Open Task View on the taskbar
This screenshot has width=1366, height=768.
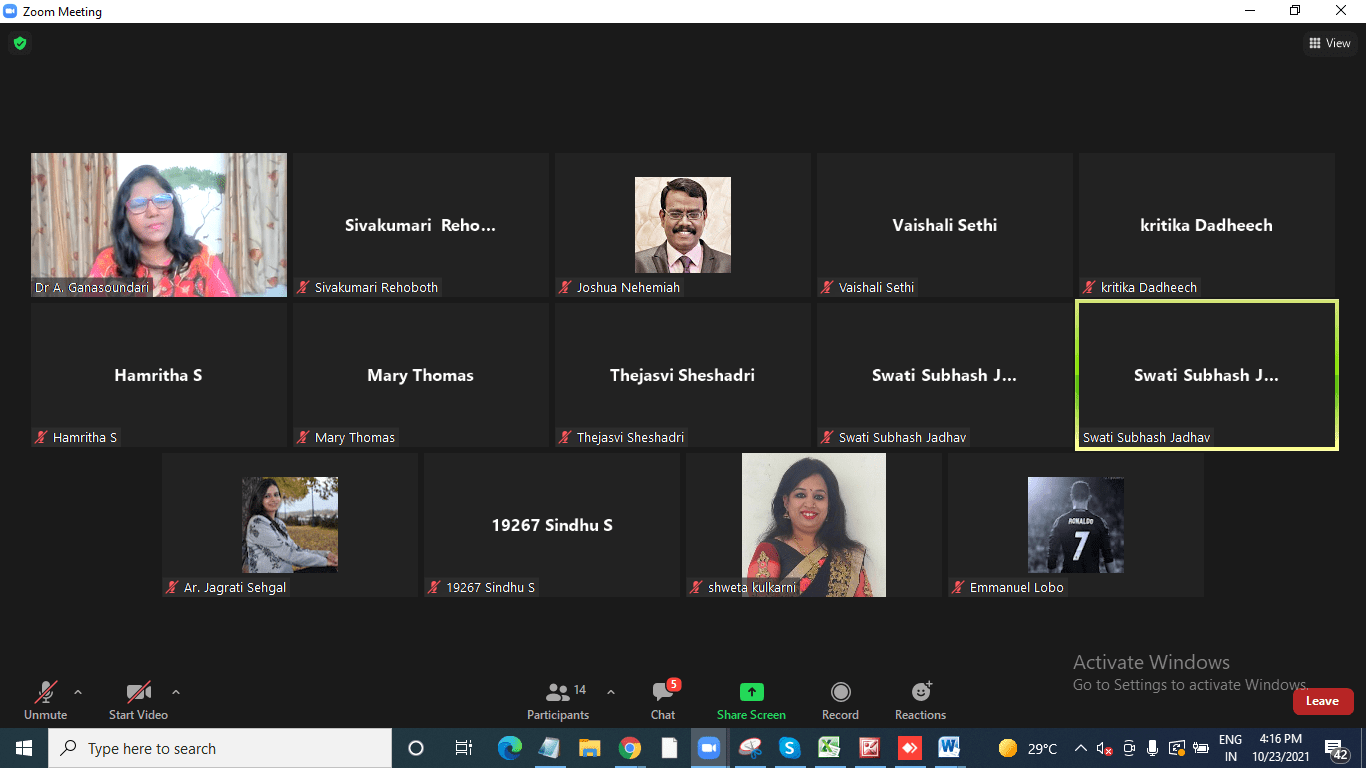point(463,748)
